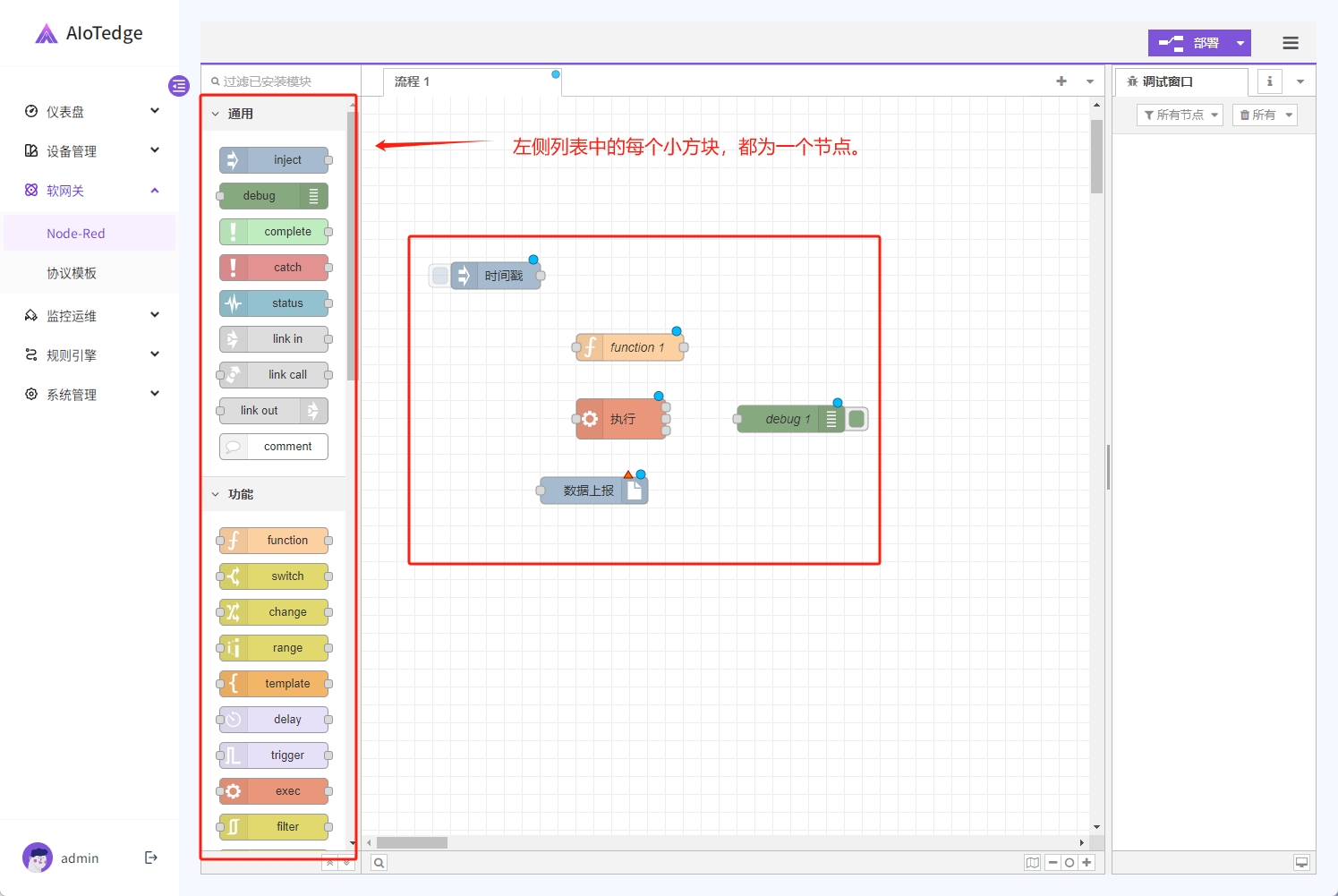This screenshot has width=1338, height=896.
Task: Click the 所有节点 filter button
Action: tap(1180, 115)
